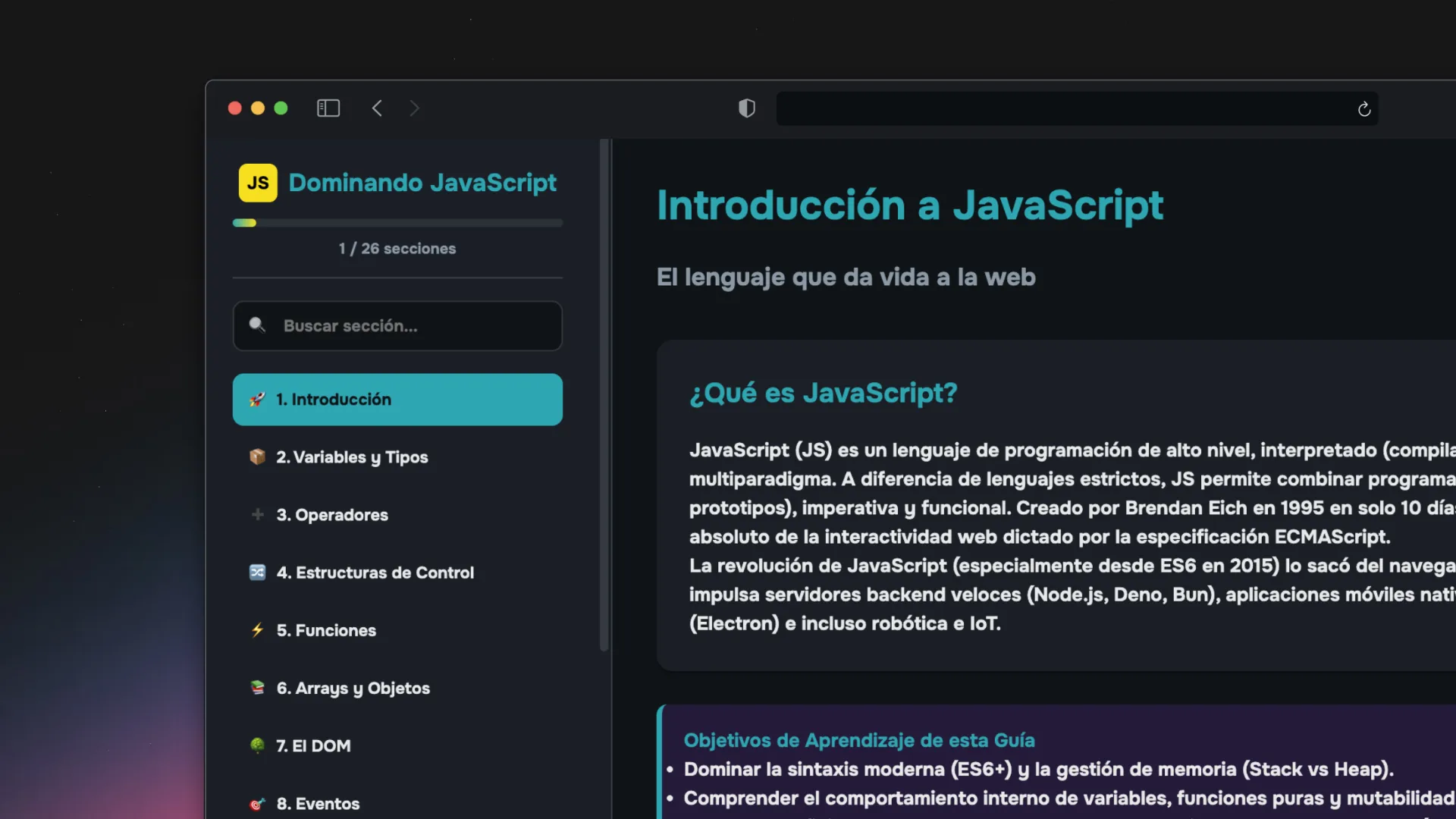Click the sidebar vertical scrollbar
This screenshot has height=819, width=1456.
pyautogui.click(x=604, y=394)
